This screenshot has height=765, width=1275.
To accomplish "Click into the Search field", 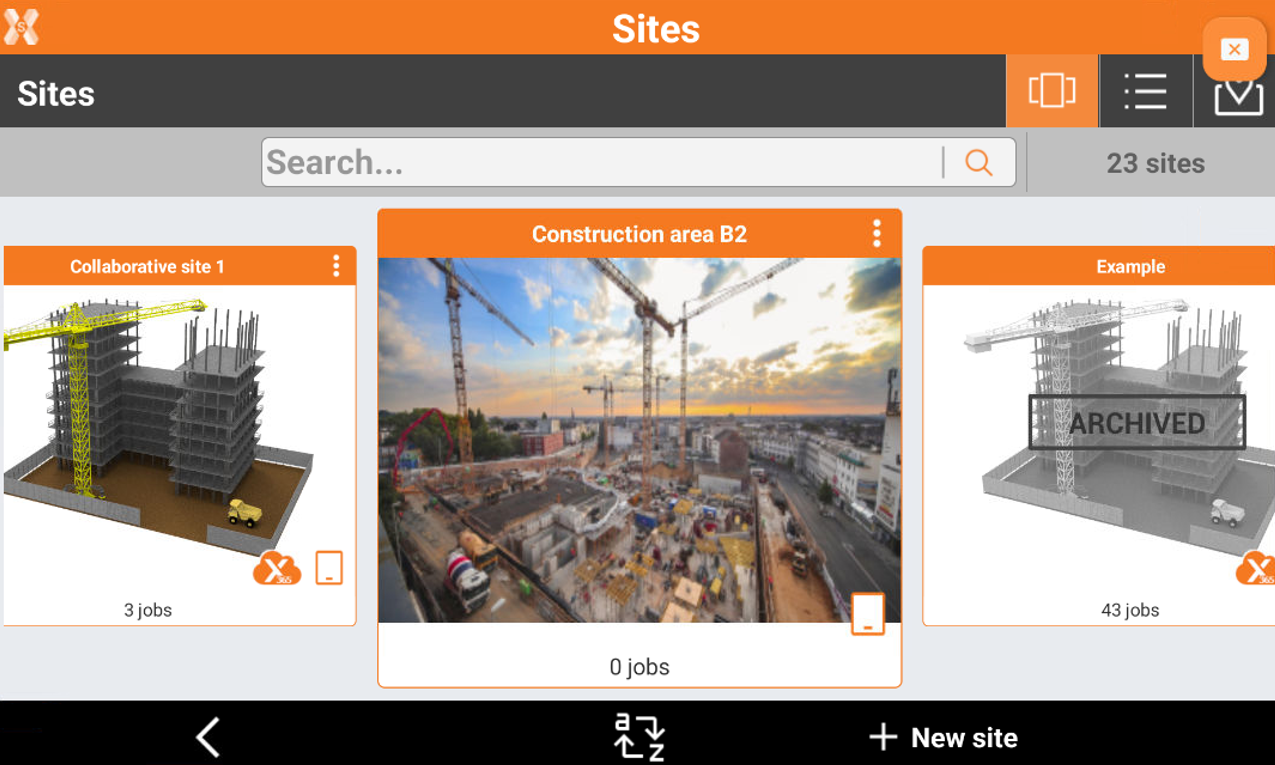I will pos(602,162).
